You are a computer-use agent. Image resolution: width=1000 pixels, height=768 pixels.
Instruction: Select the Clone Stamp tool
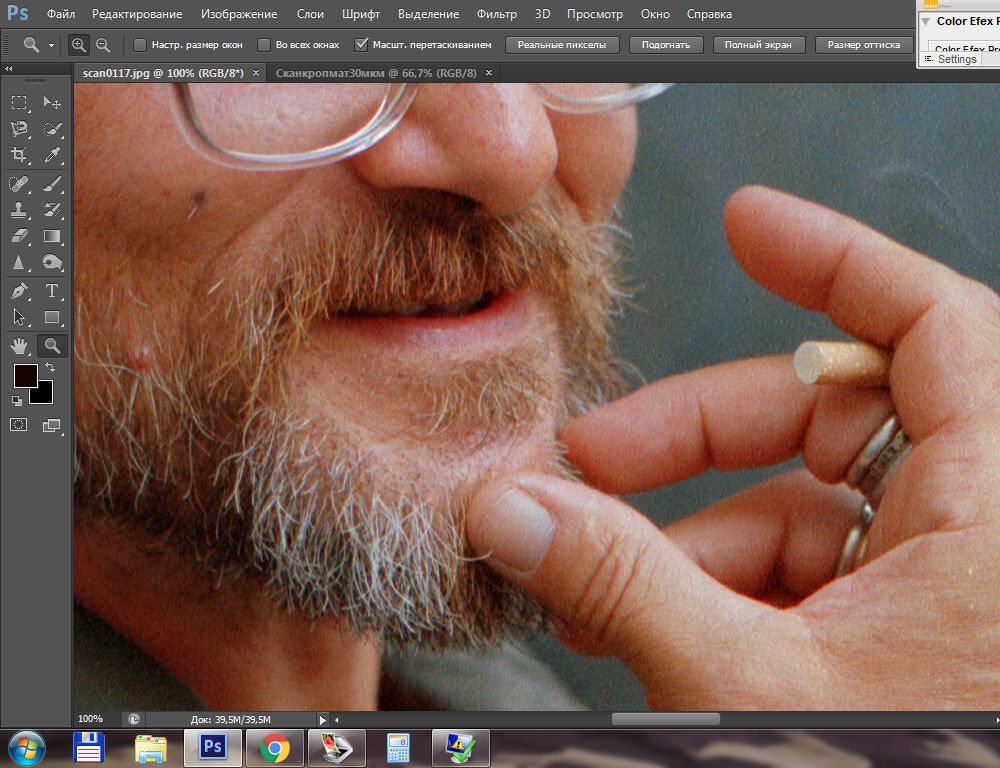click(x=19, y=210)
